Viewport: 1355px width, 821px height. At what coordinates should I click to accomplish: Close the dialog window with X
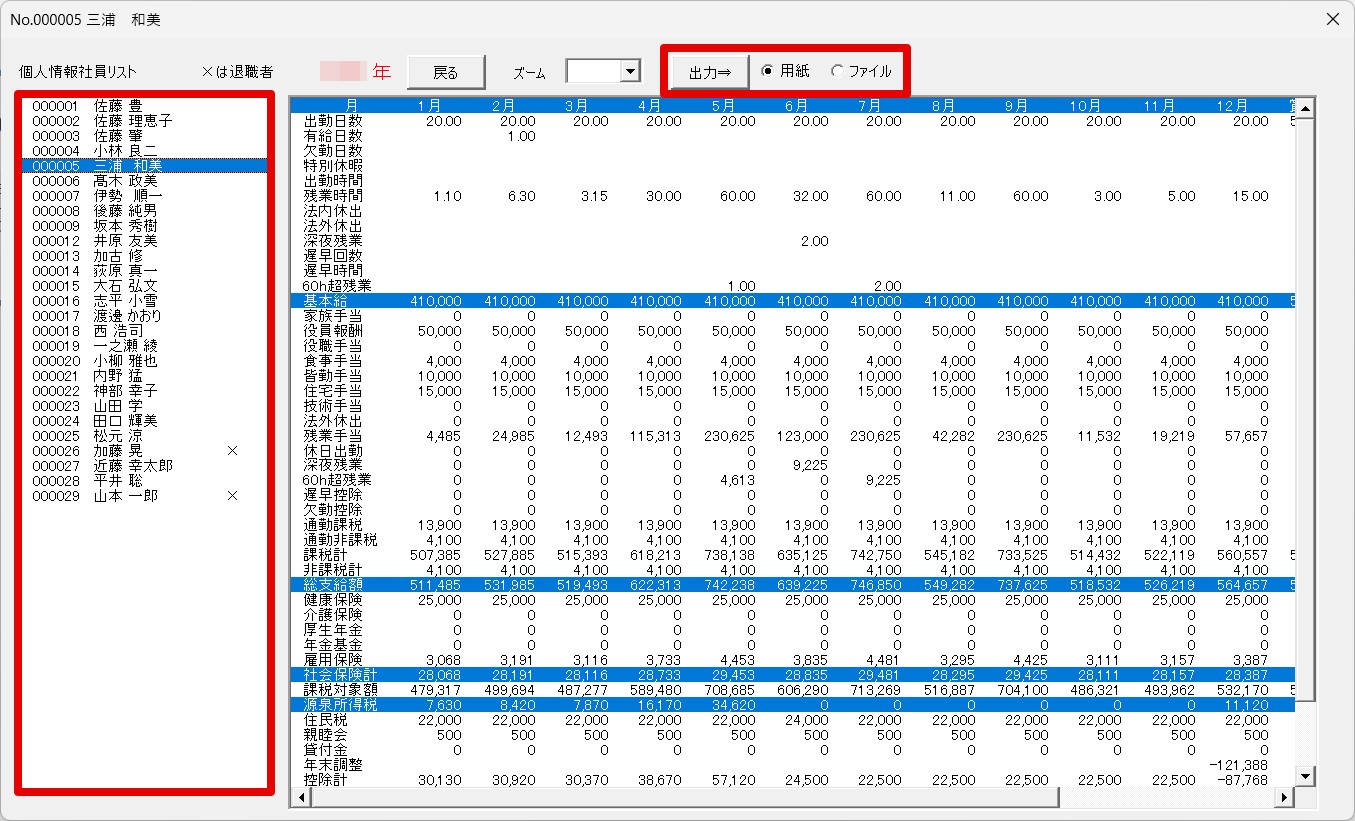point(1332,19)
